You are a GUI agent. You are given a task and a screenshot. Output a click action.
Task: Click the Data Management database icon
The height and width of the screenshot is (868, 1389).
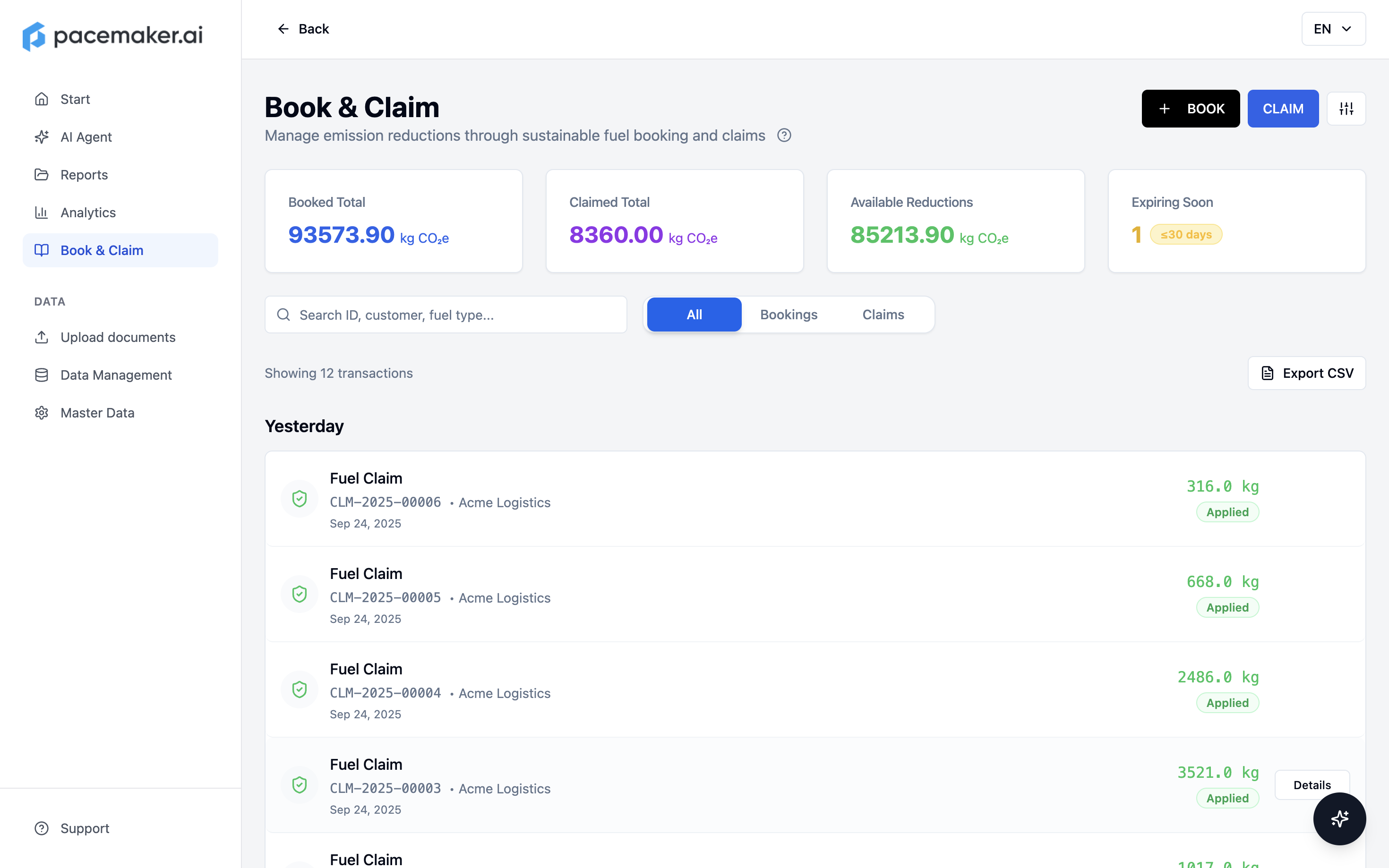(42, 375)
